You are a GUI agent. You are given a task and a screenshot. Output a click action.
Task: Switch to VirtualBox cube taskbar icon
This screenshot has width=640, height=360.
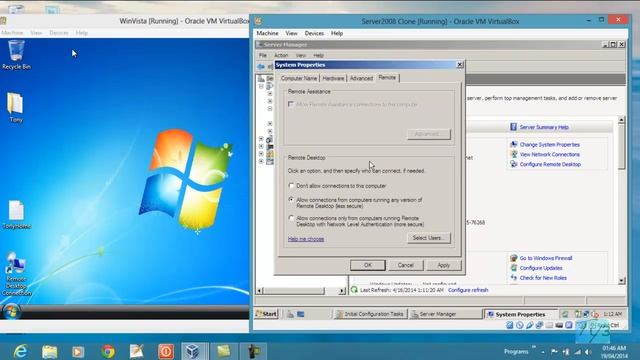coord(192,351)
